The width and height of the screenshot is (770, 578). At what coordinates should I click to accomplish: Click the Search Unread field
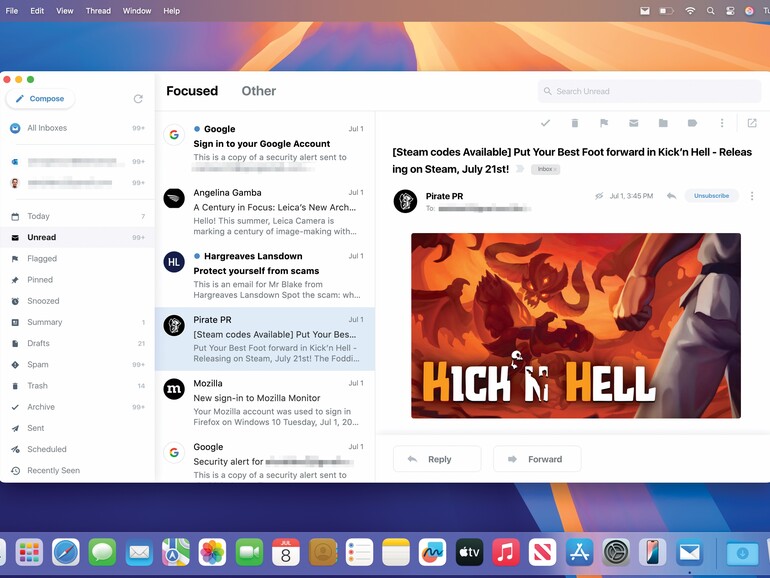[x=649, y=91]
